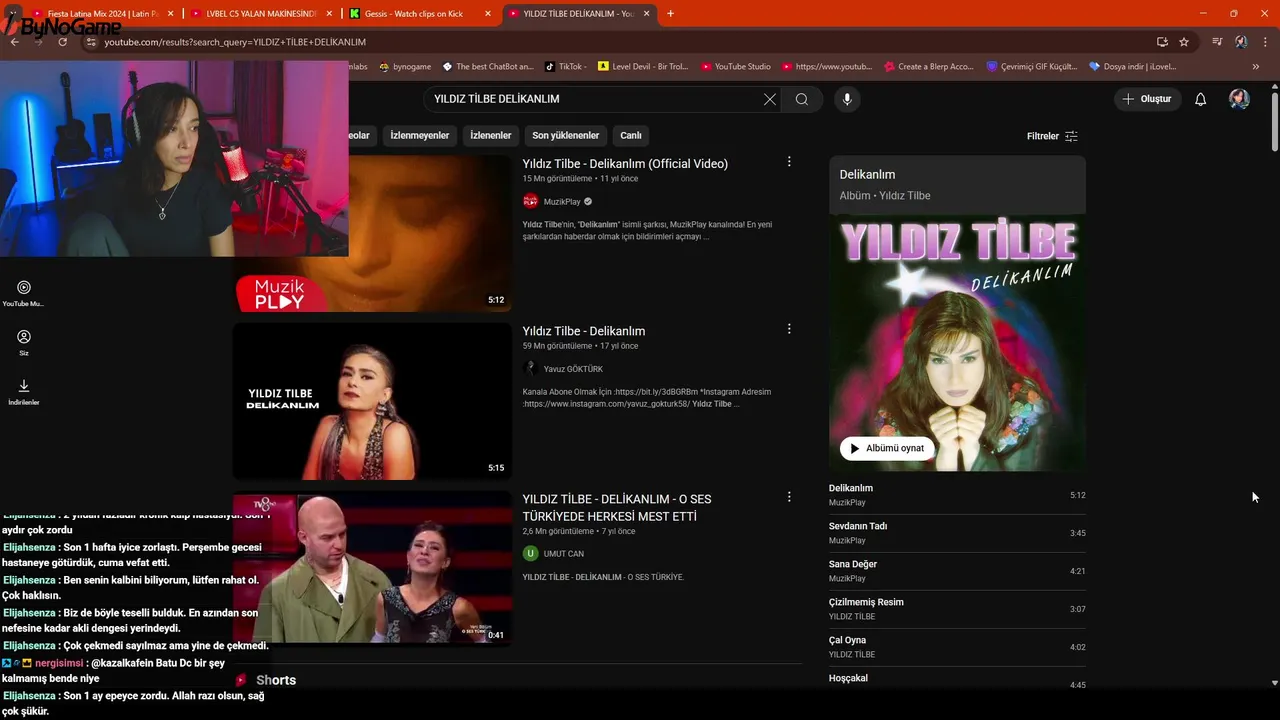The image size is (1280, 720).
Task: Open the browser three-dot menu
Action: (x=1265, y=42)
